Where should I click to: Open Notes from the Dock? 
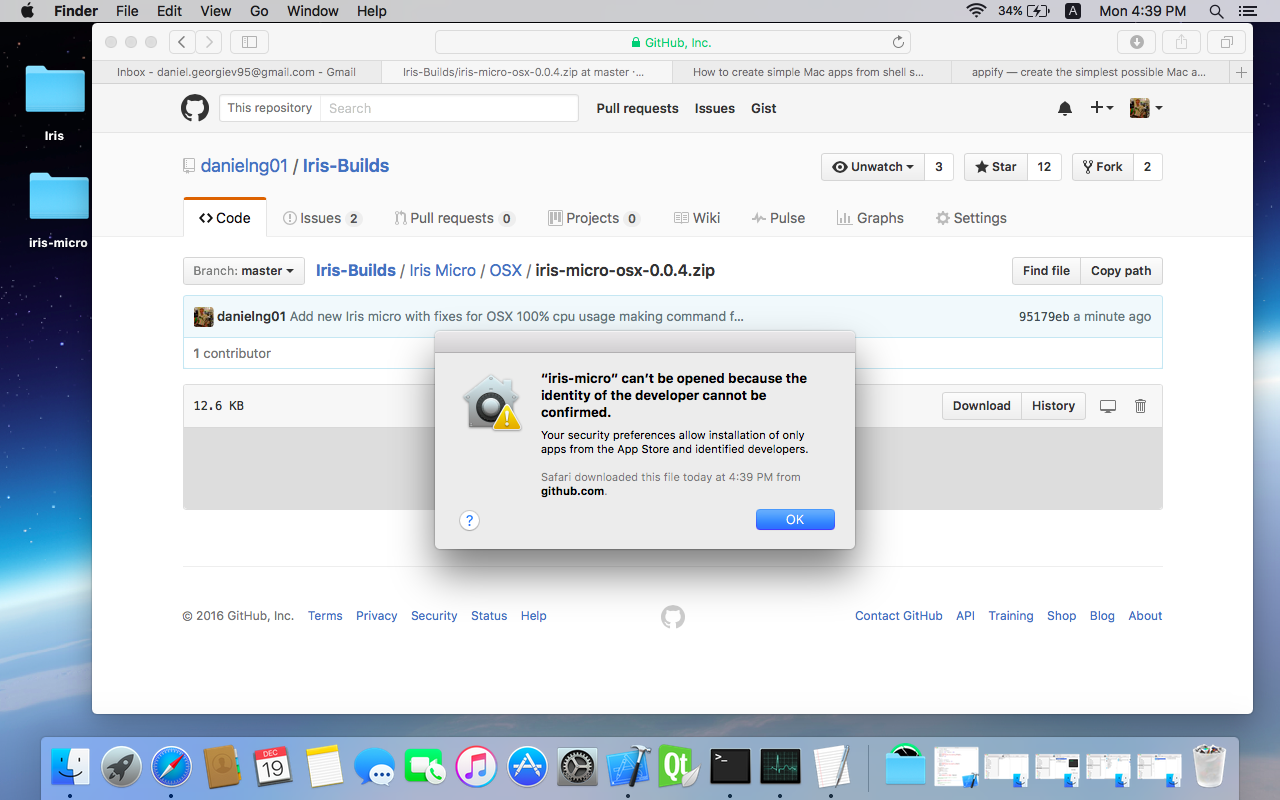click(x=324, y=767)
